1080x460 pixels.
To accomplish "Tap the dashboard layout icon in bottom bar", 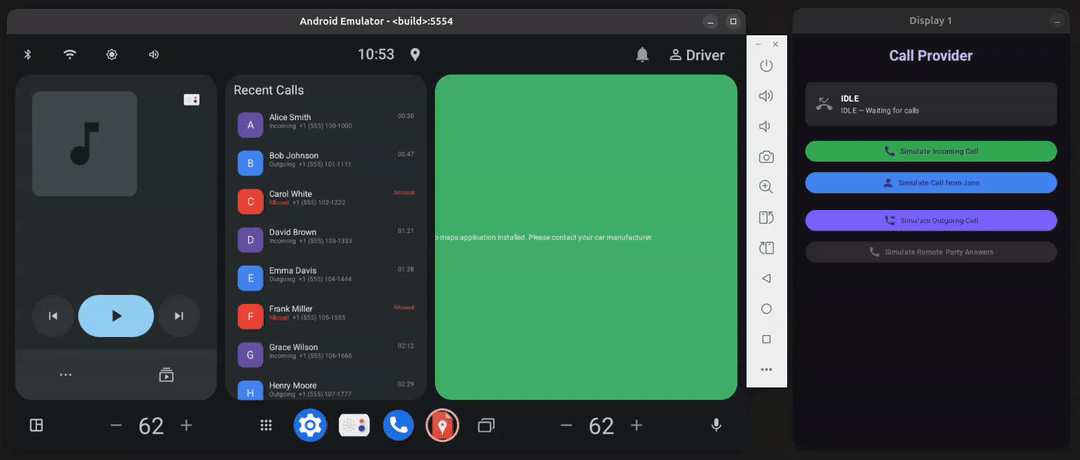I will (37, 426).
